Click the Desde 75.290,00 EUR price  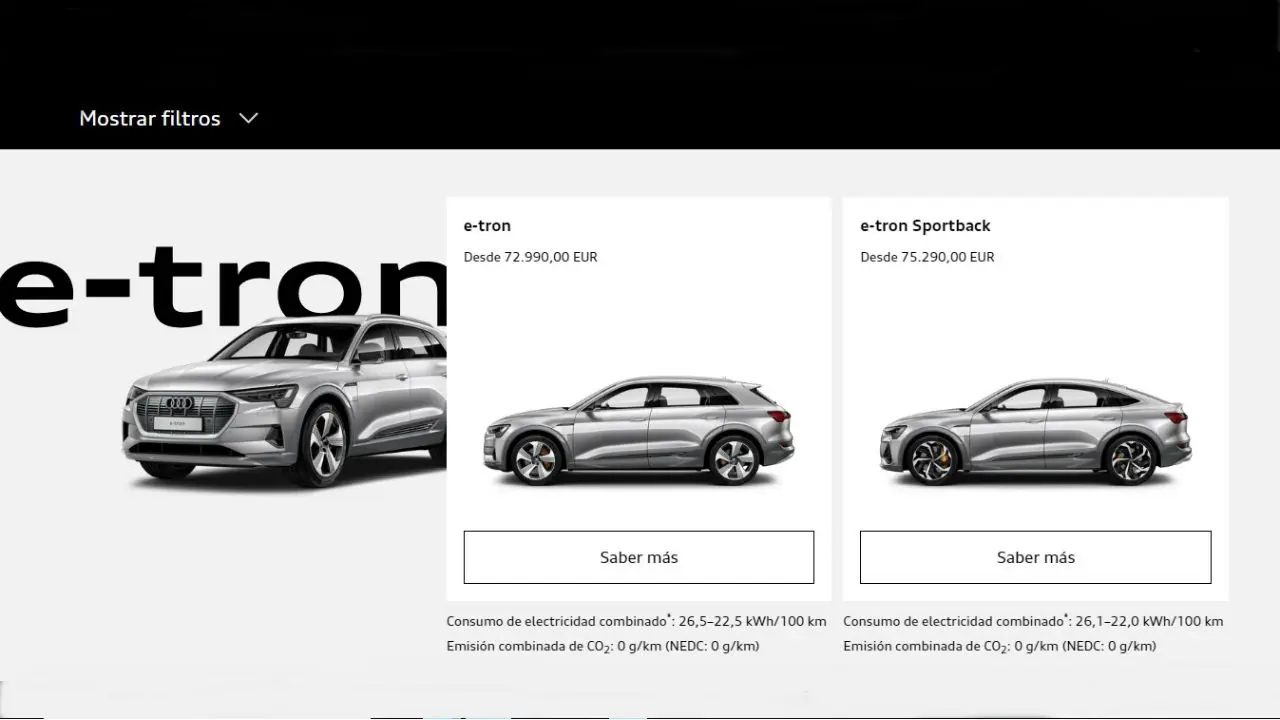(927, 257)
